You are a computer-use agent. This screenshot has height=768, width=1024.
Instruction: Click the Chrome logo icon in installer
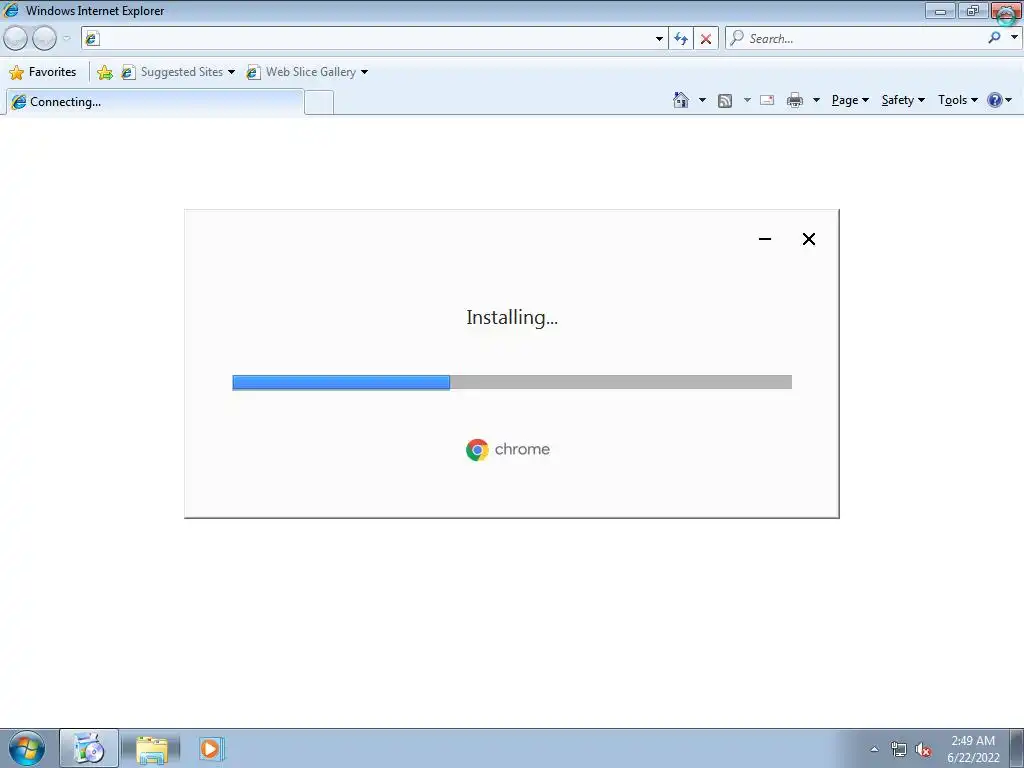click(477, 450)
